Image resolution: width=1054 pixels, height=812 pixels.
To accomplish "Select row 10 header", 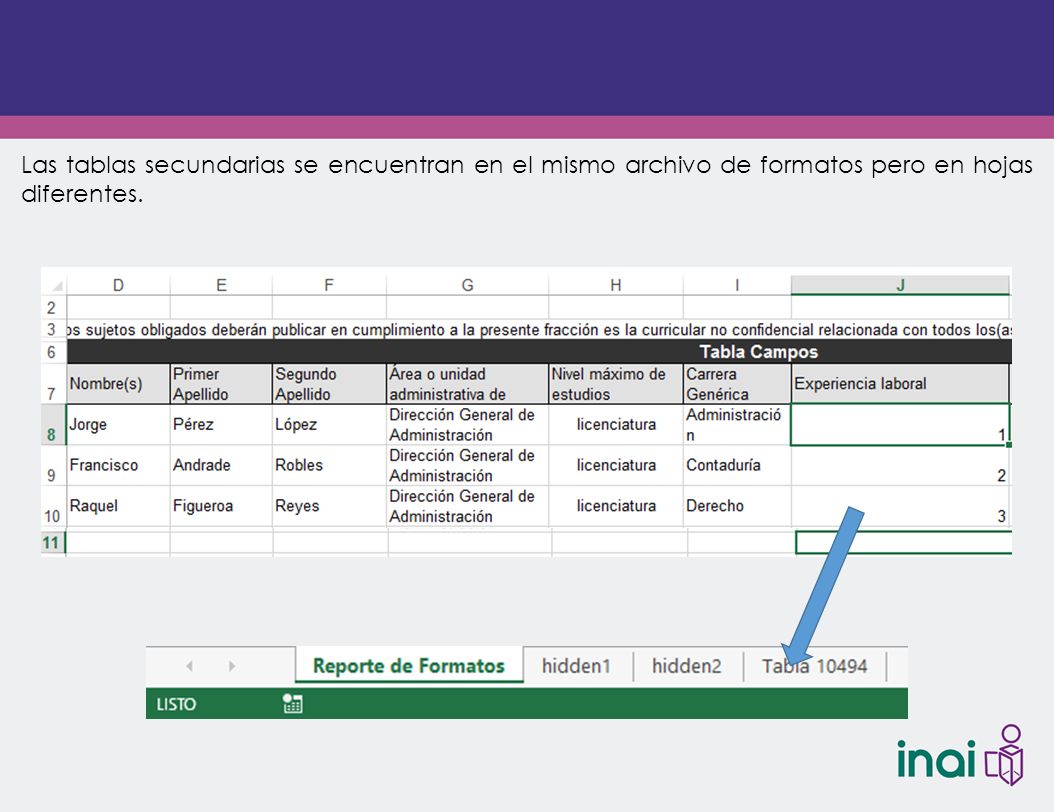I will [52, 506].
